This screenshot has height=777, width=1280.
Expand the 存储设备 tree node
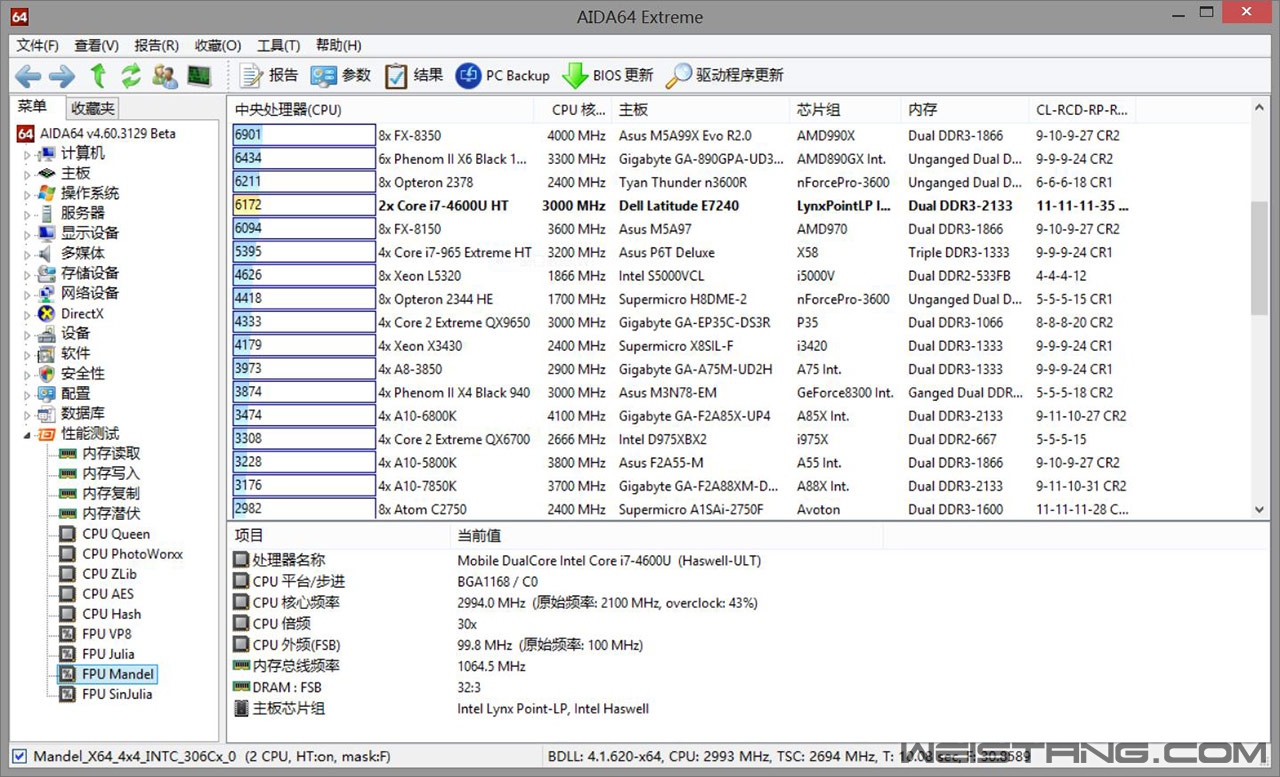(28, 274)
